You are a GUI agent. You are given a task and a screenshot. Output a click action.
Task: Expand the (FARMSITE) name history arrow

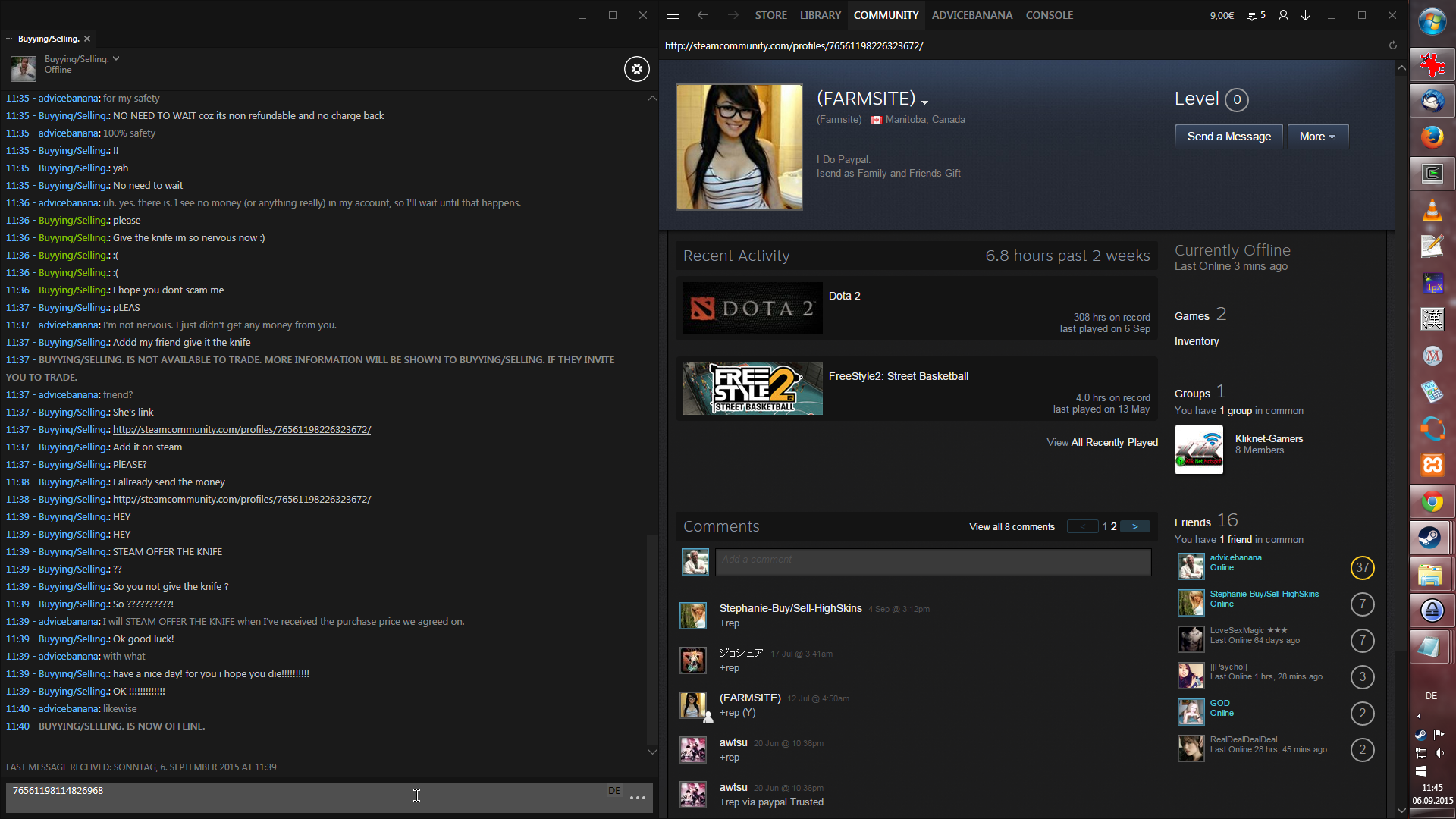coord(924,102)
